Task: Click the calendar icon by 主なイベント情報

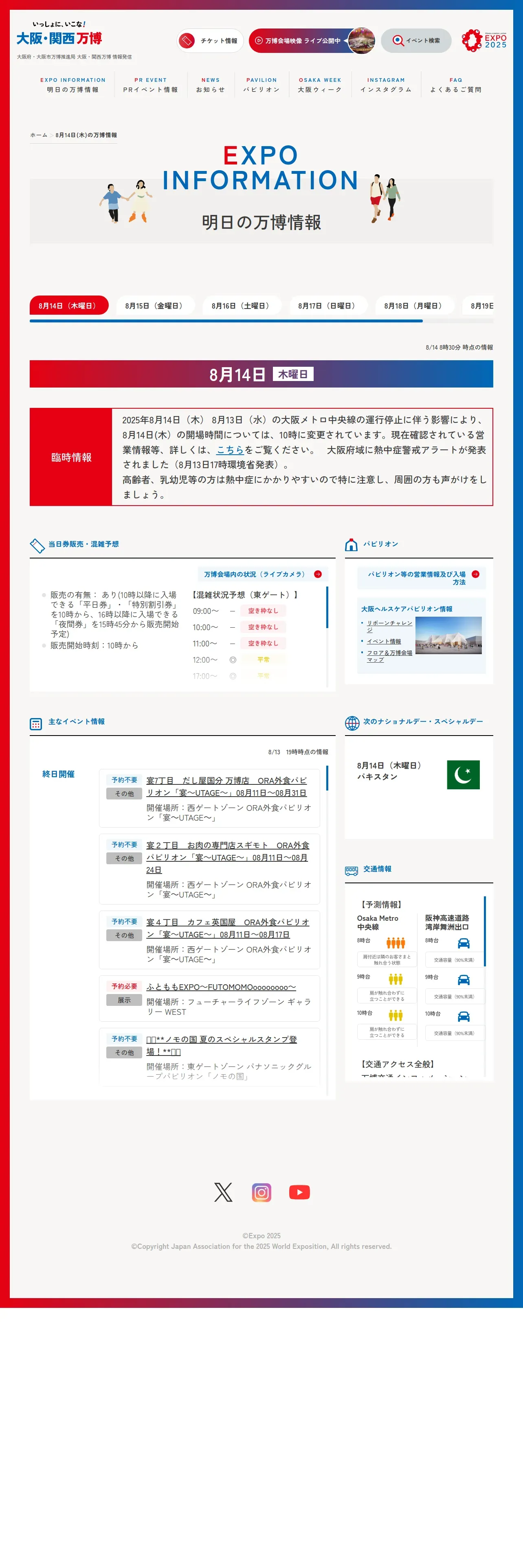Action: [36, 724]
